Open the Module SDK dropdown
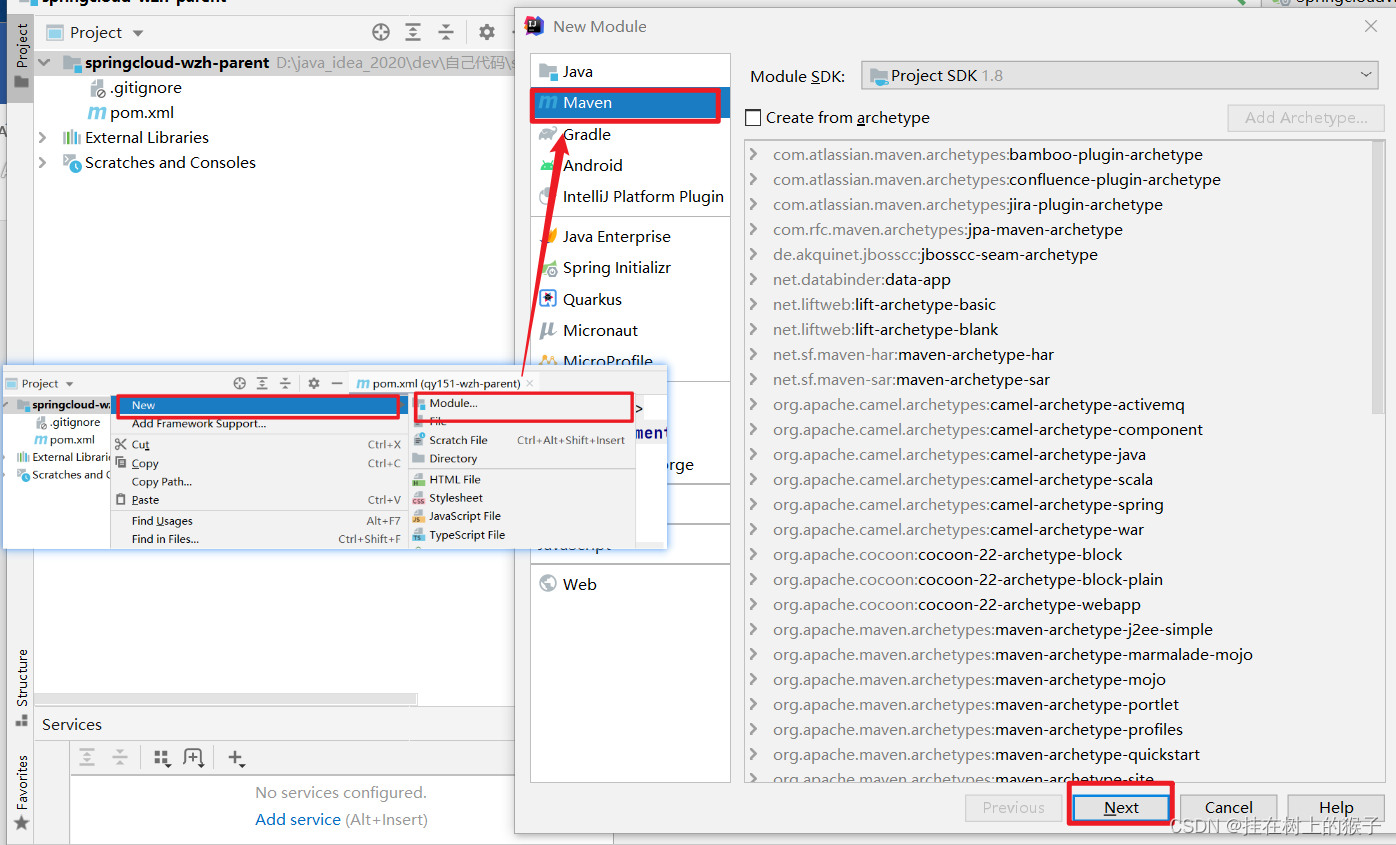Viewport: 1396px width, 845px height. pos(1120,75)
